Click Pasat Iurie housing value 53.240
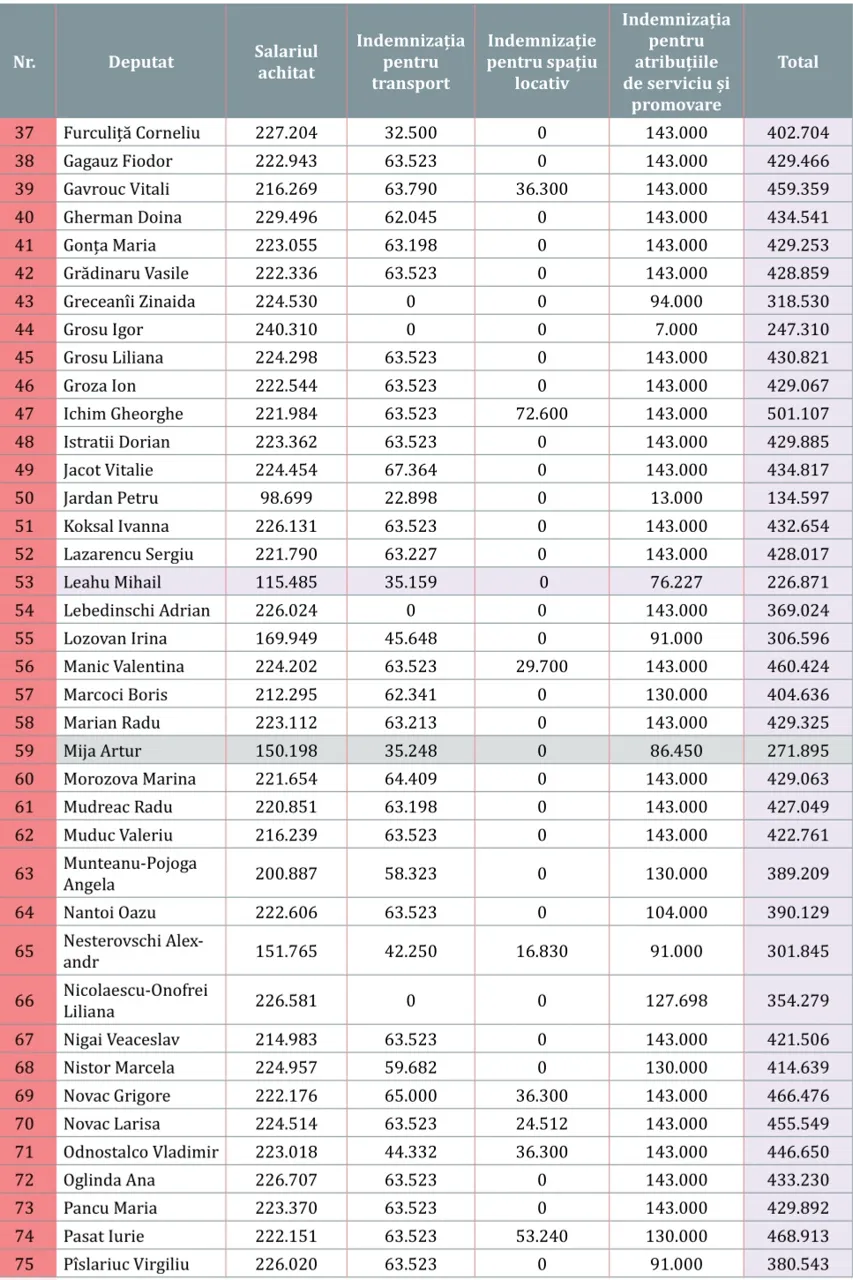The width and height of the screenshot is (853, 1280). point(541,1236)
